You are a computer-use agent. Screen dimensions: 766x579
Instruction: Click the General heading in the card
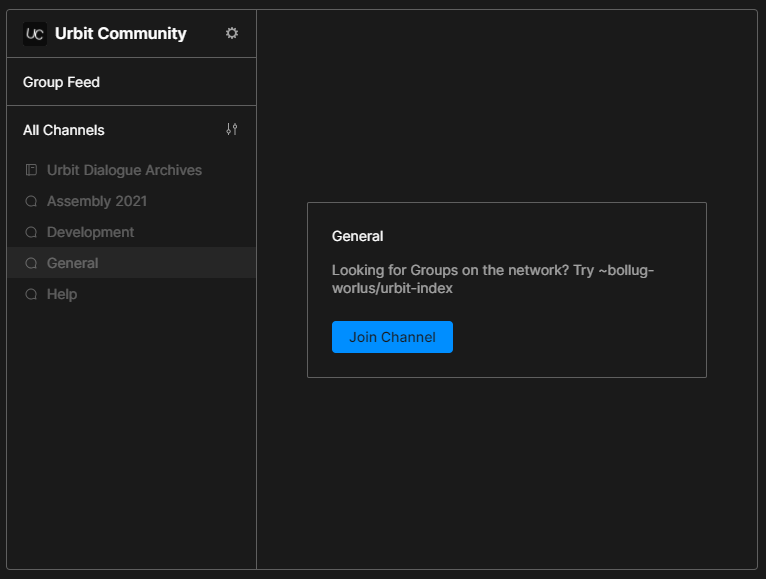tap(357, 236)
